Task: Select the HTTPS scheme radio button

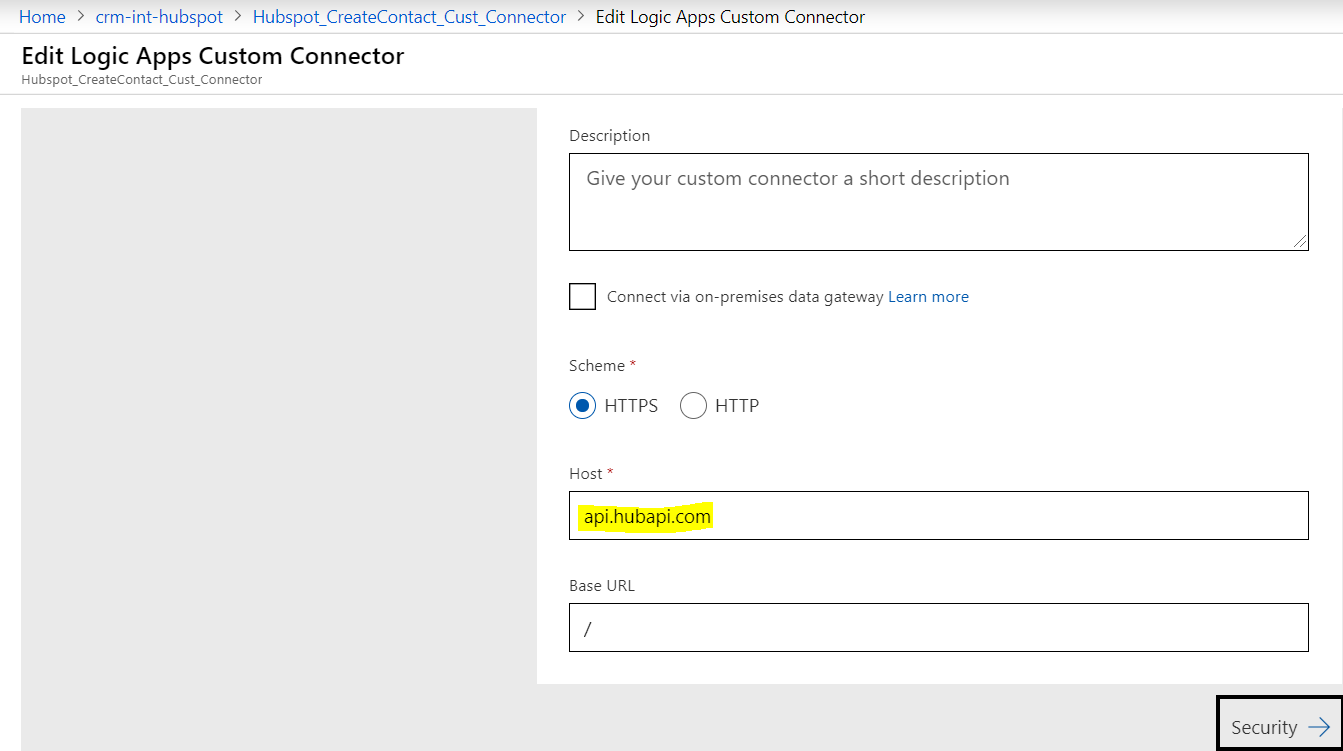Action: (x=582, y=405)
